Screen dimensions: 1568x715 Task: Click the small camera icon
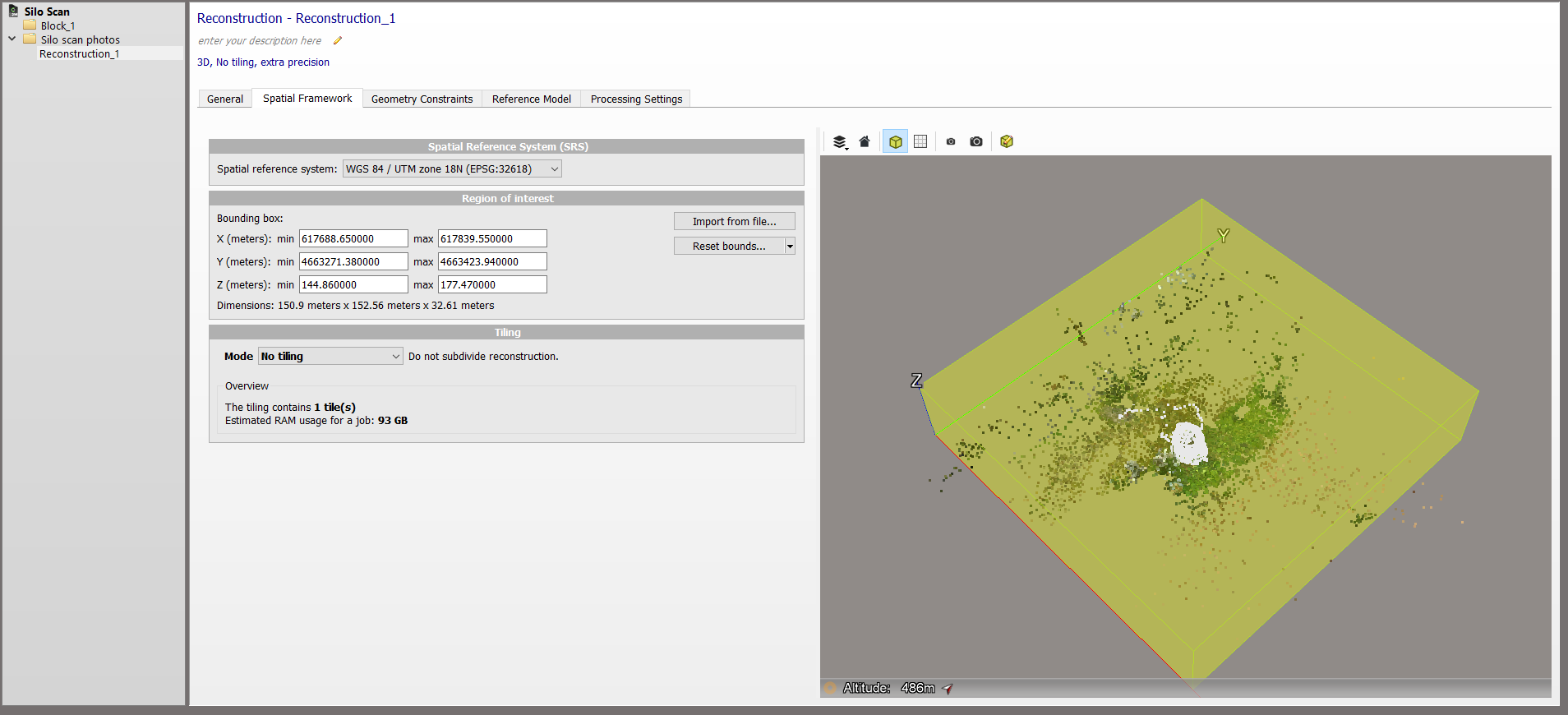tap(951, 141)
